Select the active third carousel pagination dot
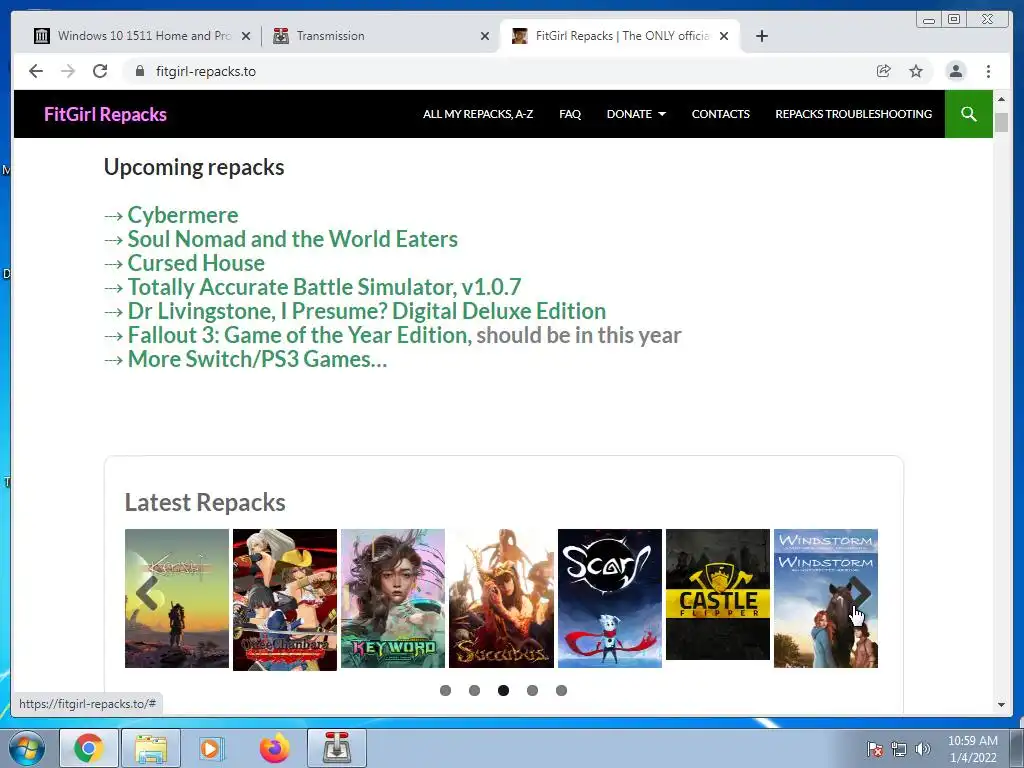 [x=504, y=690]
